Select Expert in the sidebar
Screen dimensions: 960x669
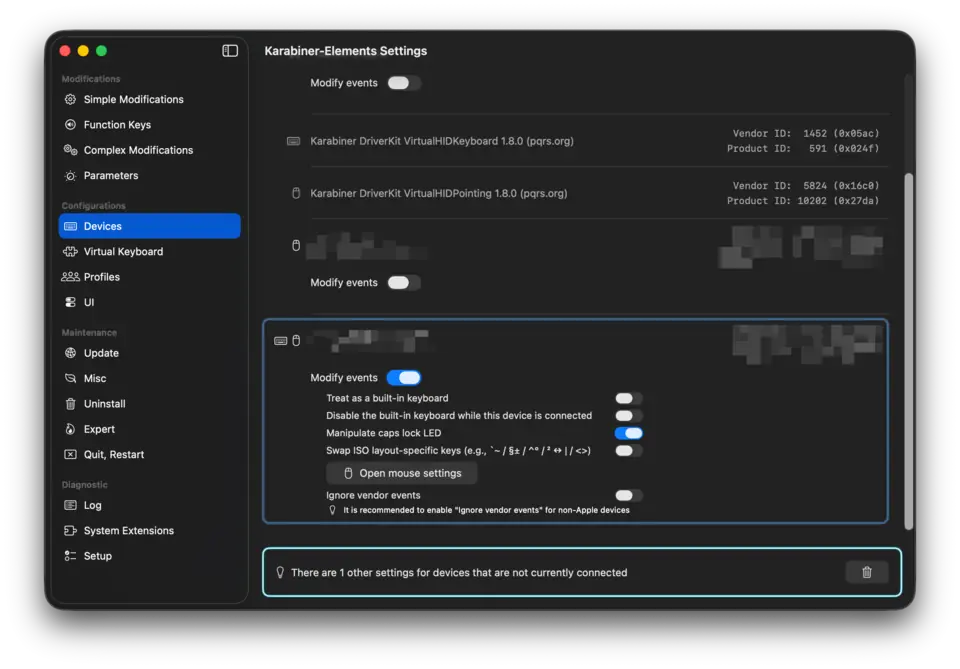click(149, 429)
